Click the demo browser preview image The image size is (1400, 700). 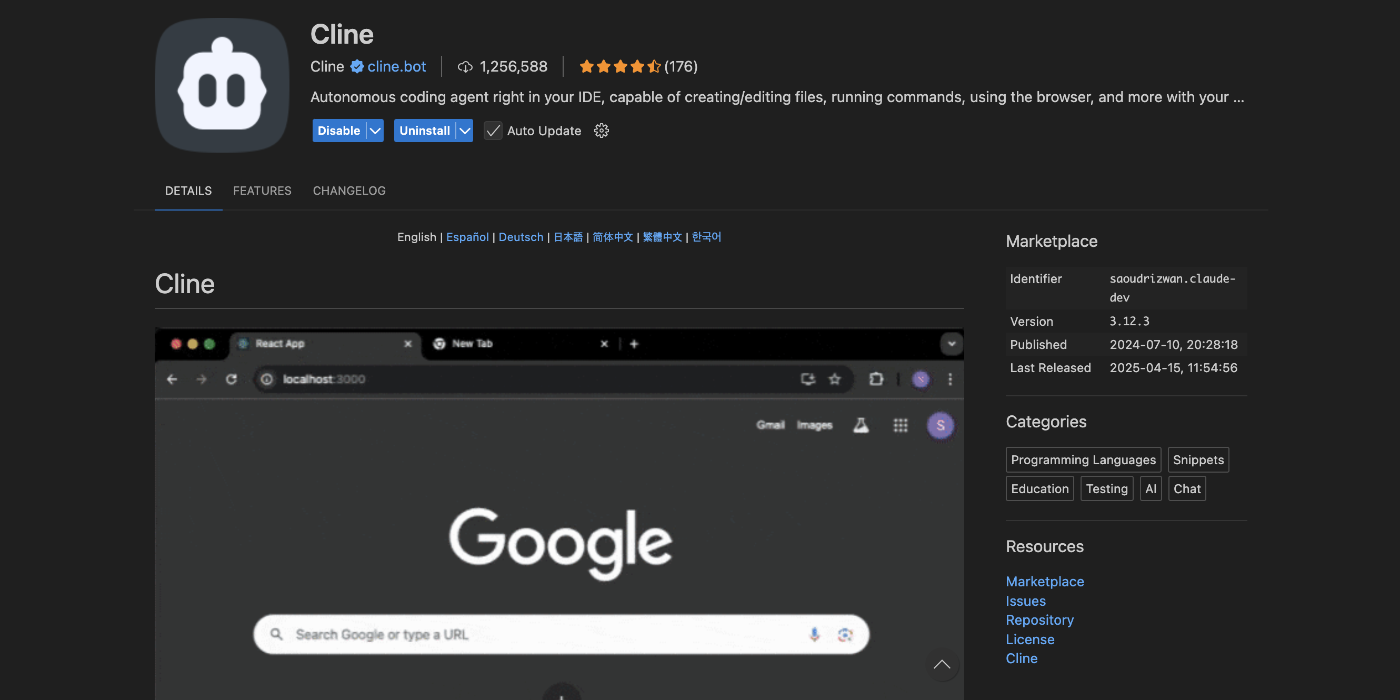point(559,514)
